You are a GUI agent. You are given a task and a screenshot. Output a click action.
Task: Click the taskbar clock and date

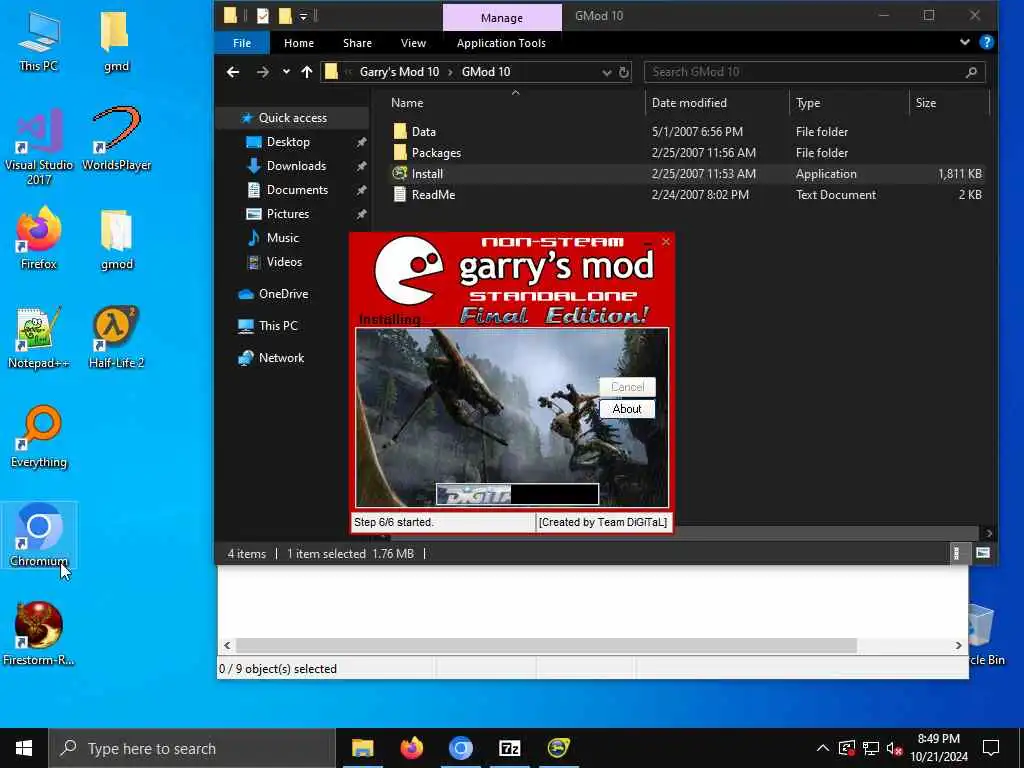(x=938, y=748)
